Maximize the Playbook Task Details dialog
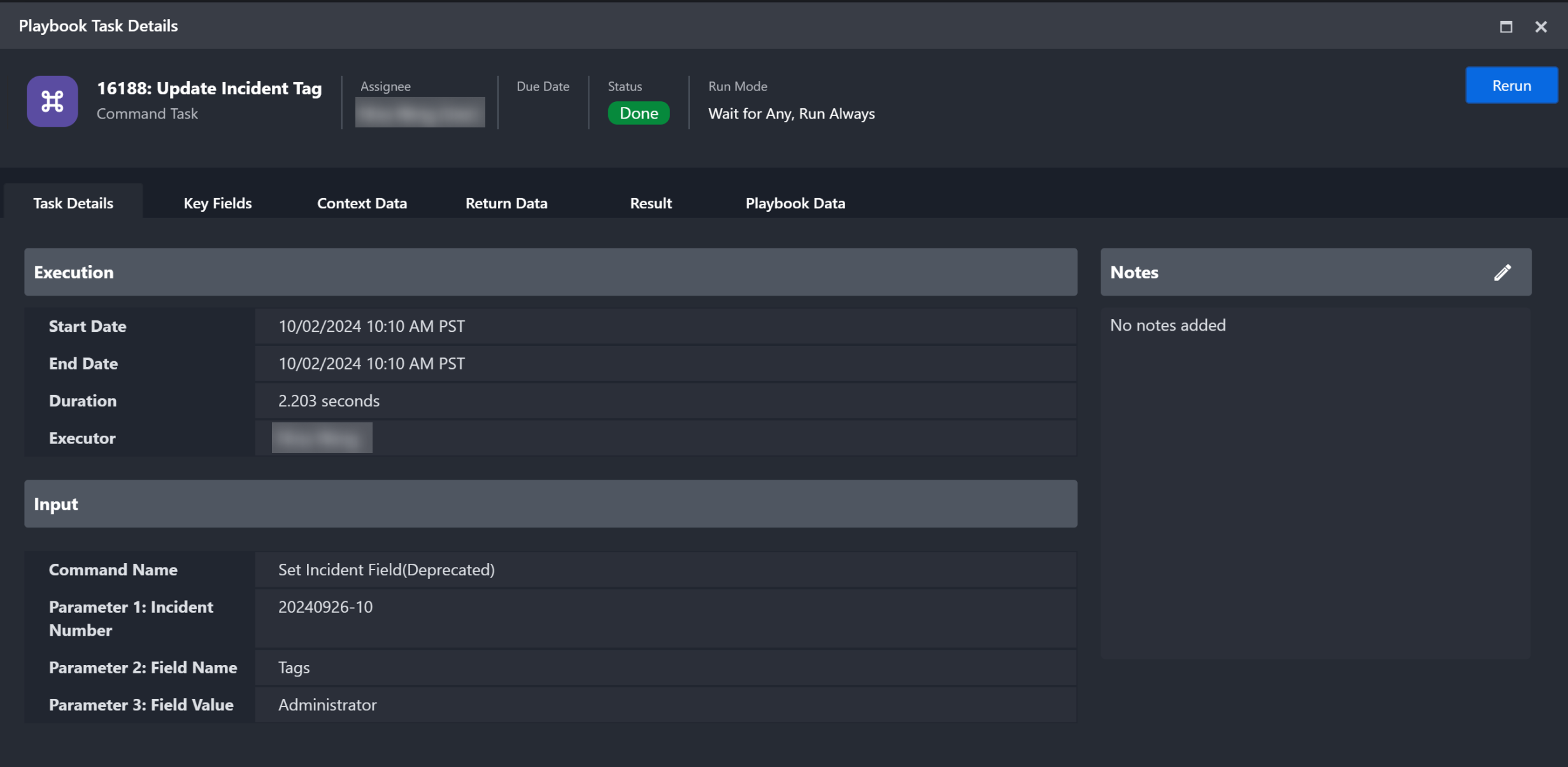 coord(1506,27)
